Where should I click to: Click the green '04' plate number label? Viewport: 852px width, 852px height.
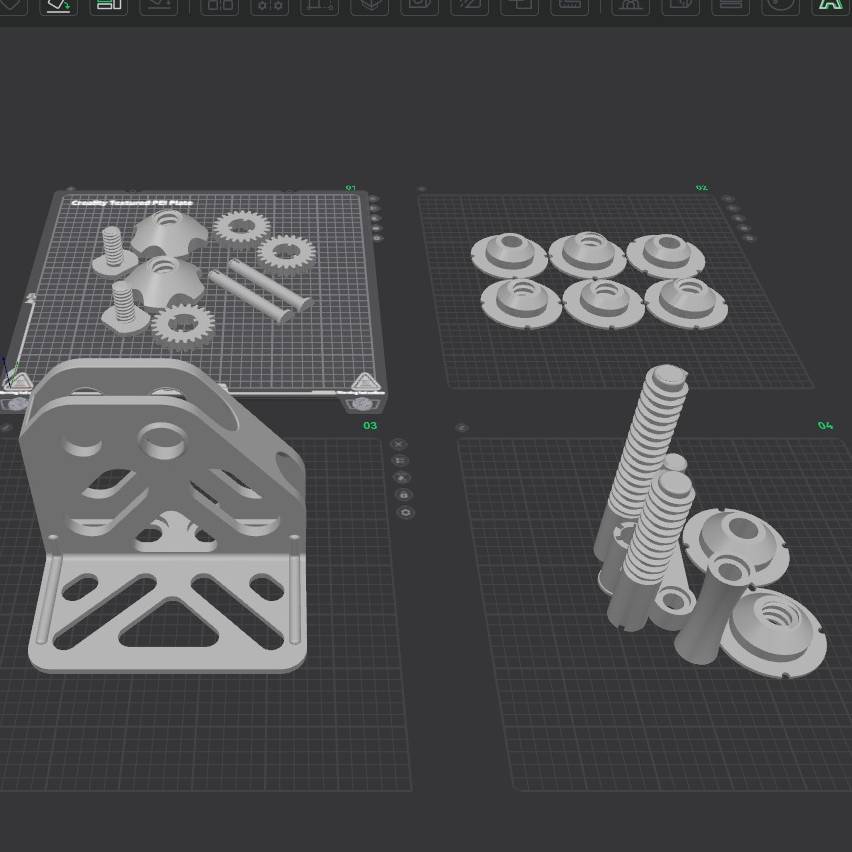[x=824, y=426]
